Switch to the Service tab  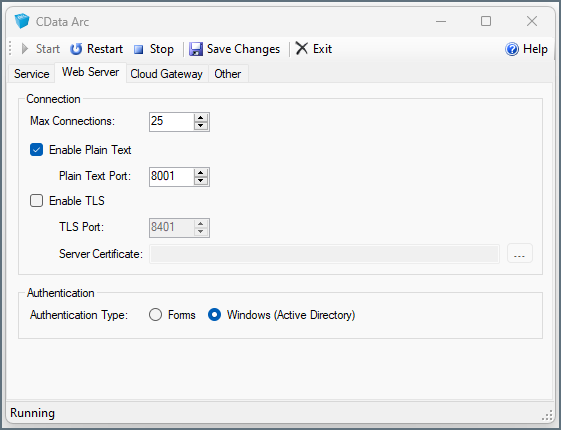coord(31,74)
